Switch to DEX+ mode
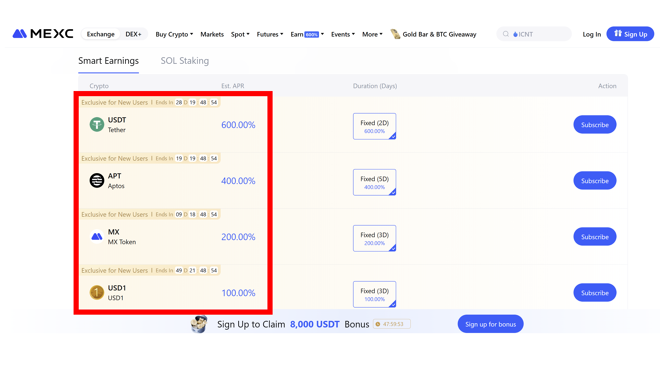The image size is (660, 371). click(133, 34)
